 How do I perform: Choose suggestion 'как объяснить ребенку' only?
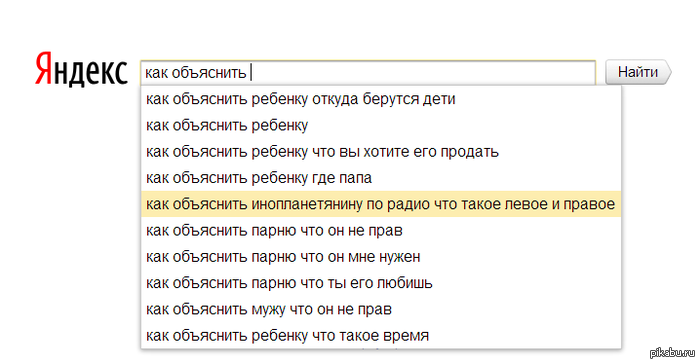click(x=381, y=126)
